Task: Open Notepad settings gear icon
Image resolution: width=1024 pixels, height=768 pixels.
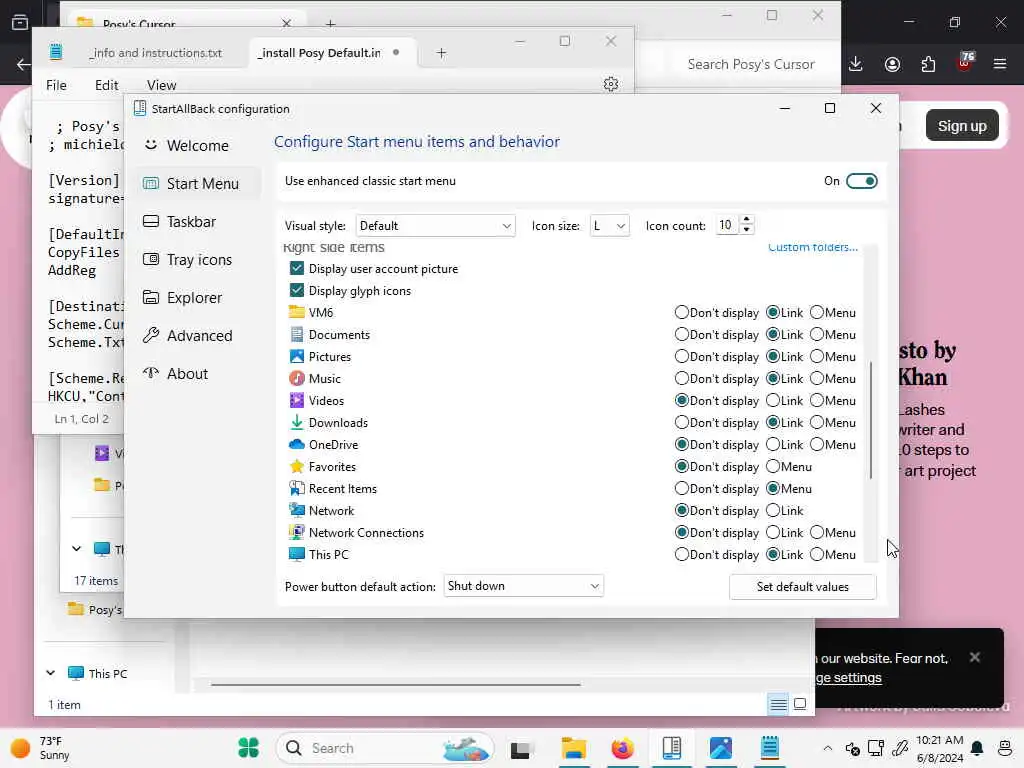Action: 611,84
